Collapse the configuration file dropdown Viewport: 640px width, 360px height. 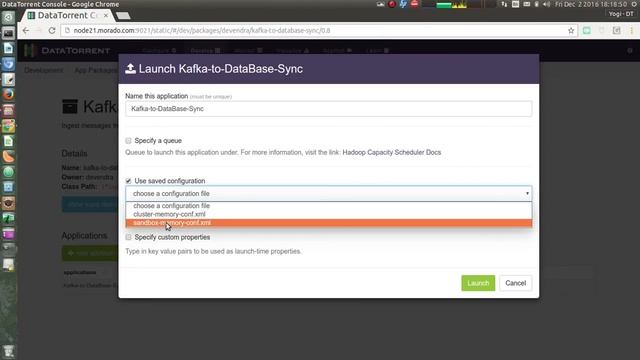click(x=329, y=193)
